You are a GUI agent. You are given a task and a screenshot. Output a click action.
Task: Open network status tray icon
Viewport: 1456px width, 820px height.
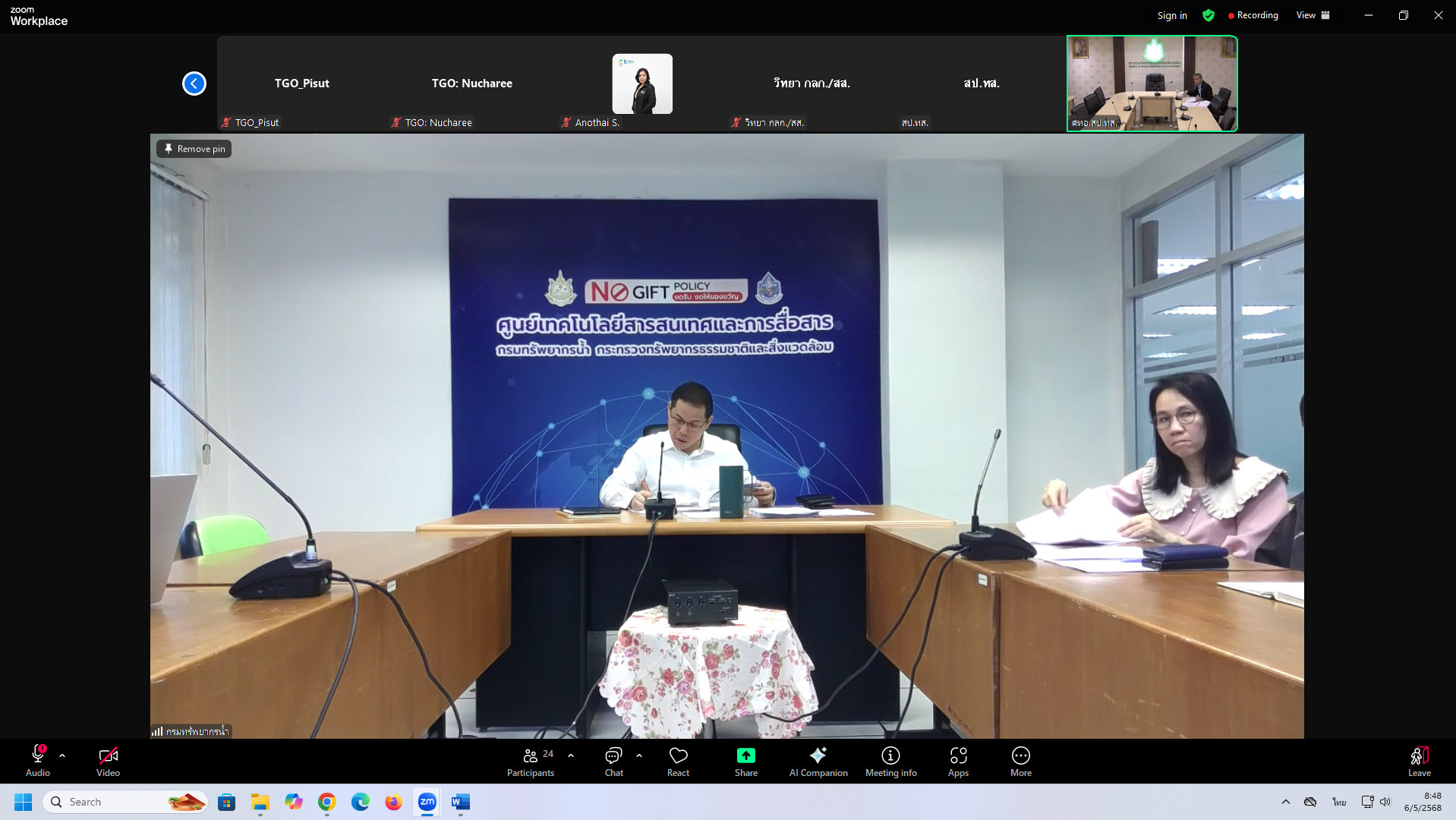click(x=1367, y=802)
